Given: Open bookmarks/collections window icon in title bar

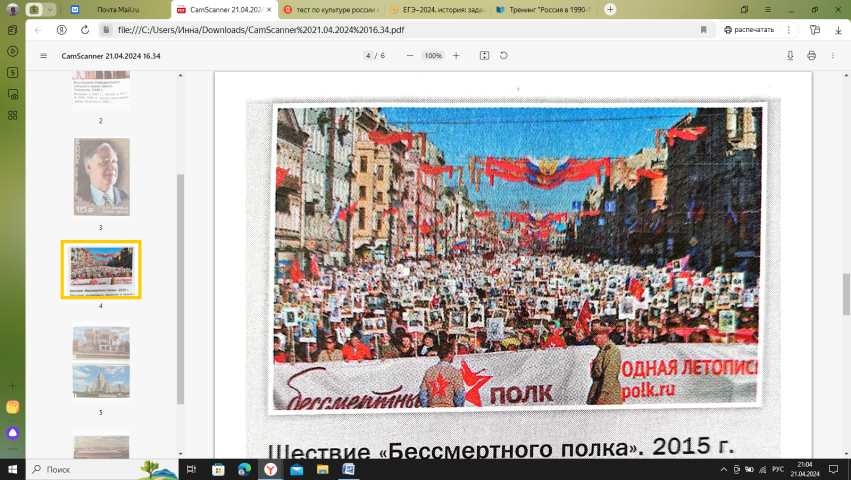Looking at the screenshot, I should 745,9.
